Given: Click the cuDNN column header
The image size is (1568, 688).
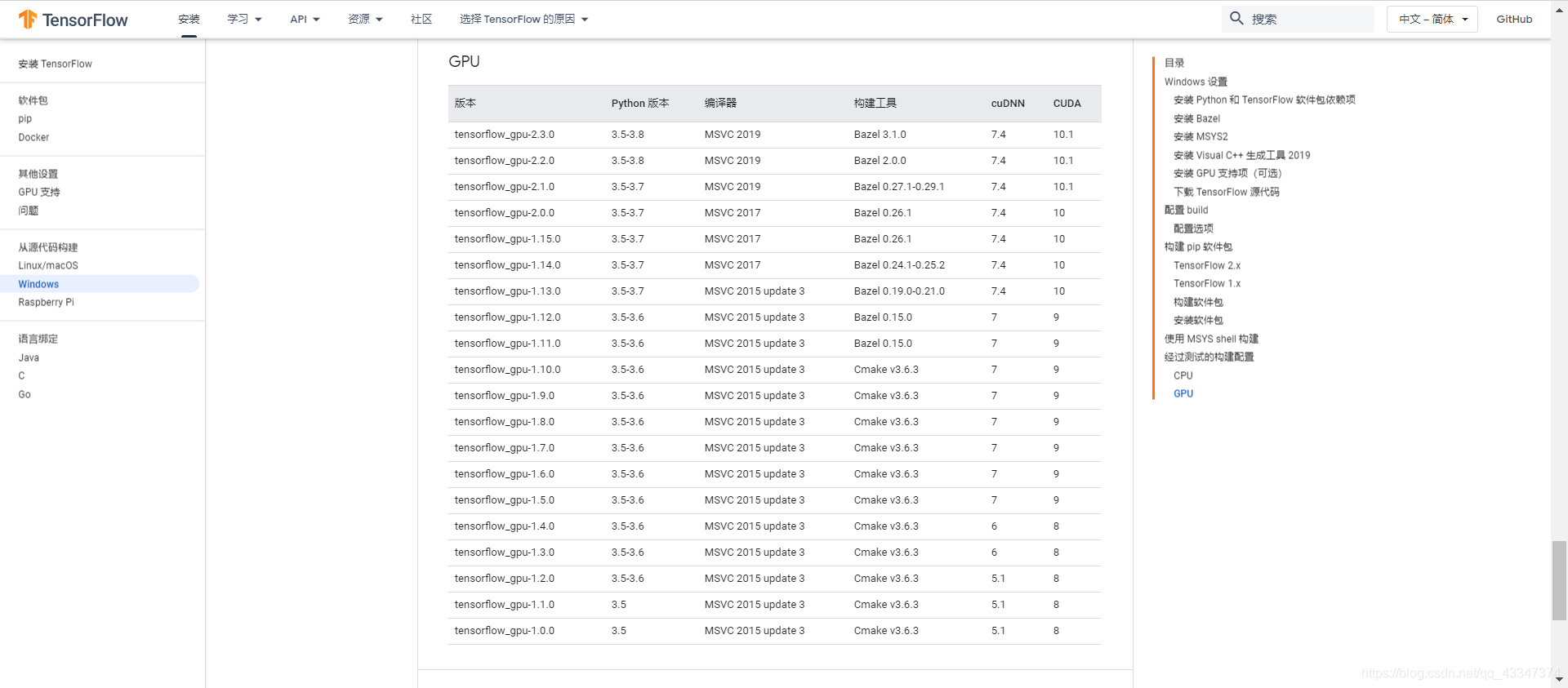Looking at the screenshot, I should click(x=1008, y=104).
